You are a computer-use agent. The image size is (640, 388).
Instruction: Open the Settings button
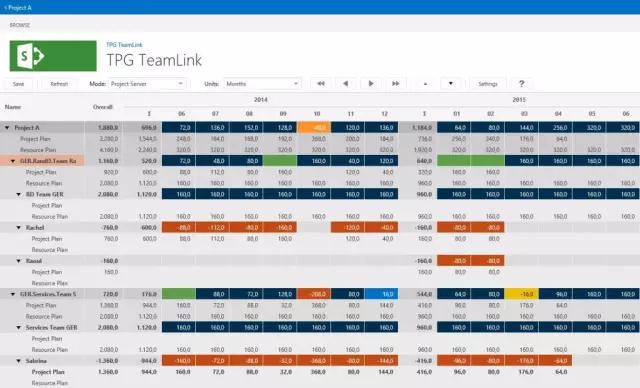click(488, 84)
